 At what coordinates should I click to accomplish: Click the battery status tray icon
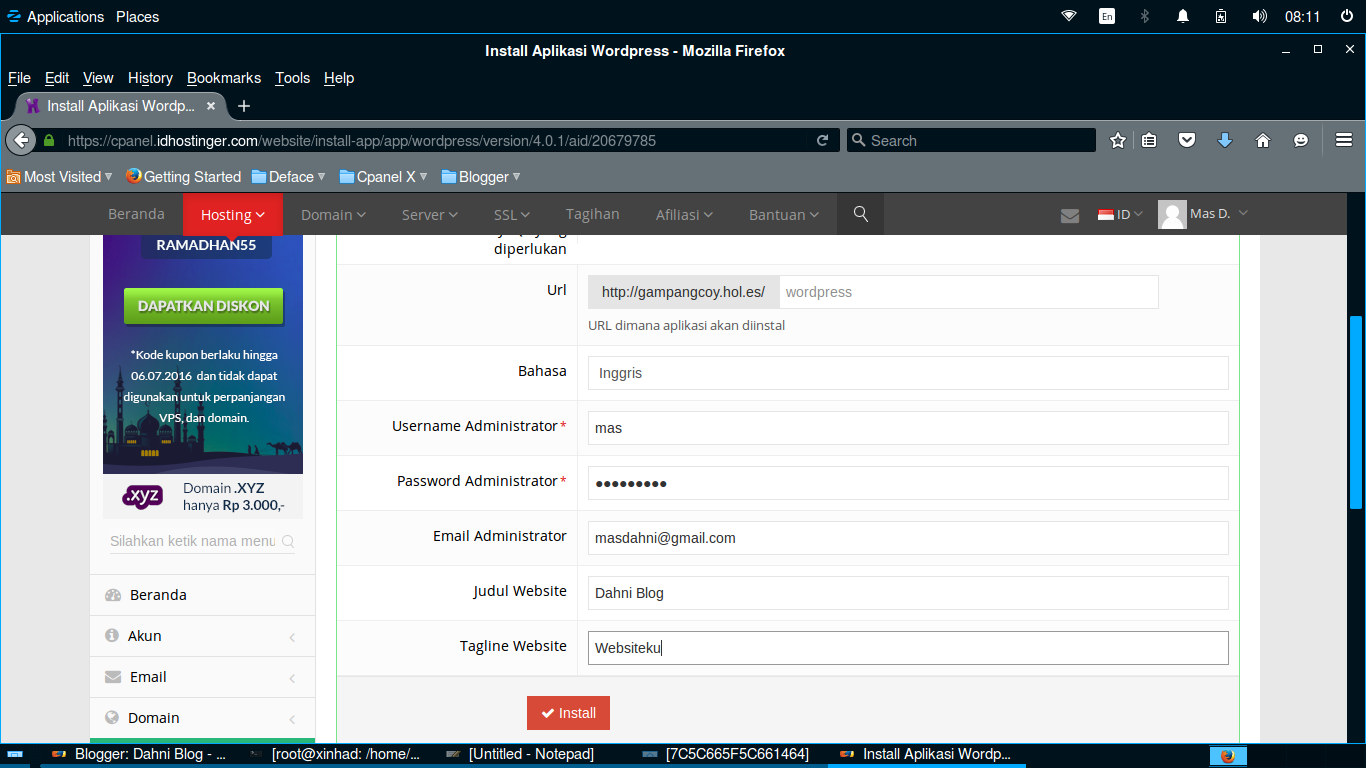pos(1221,16)
